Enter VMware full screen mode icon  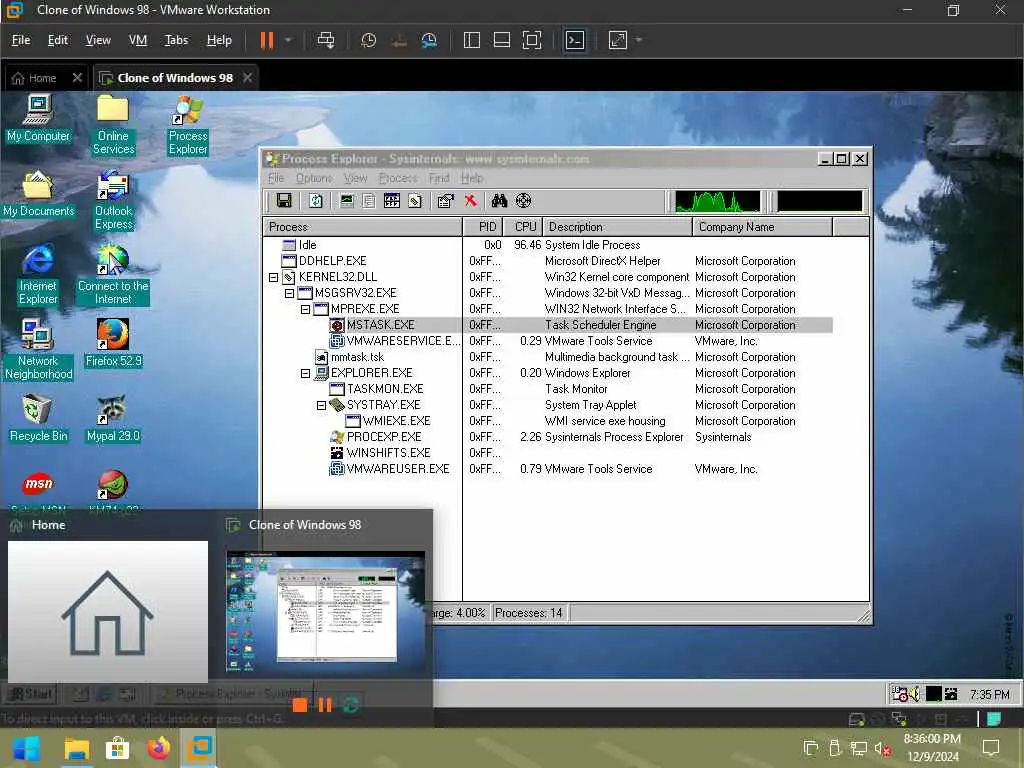[x=532, y=40]
